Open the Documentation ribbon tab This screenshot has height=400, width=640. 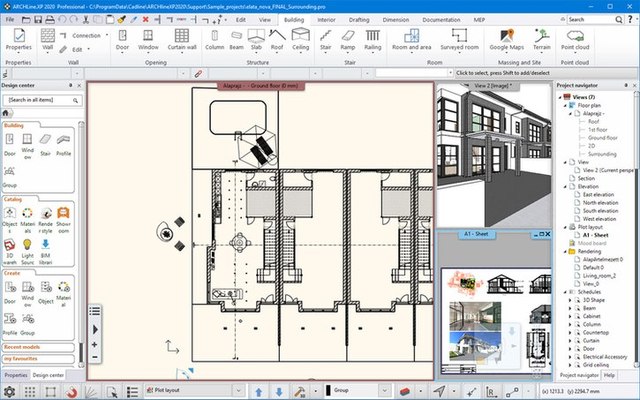click(x=441, y=19)
